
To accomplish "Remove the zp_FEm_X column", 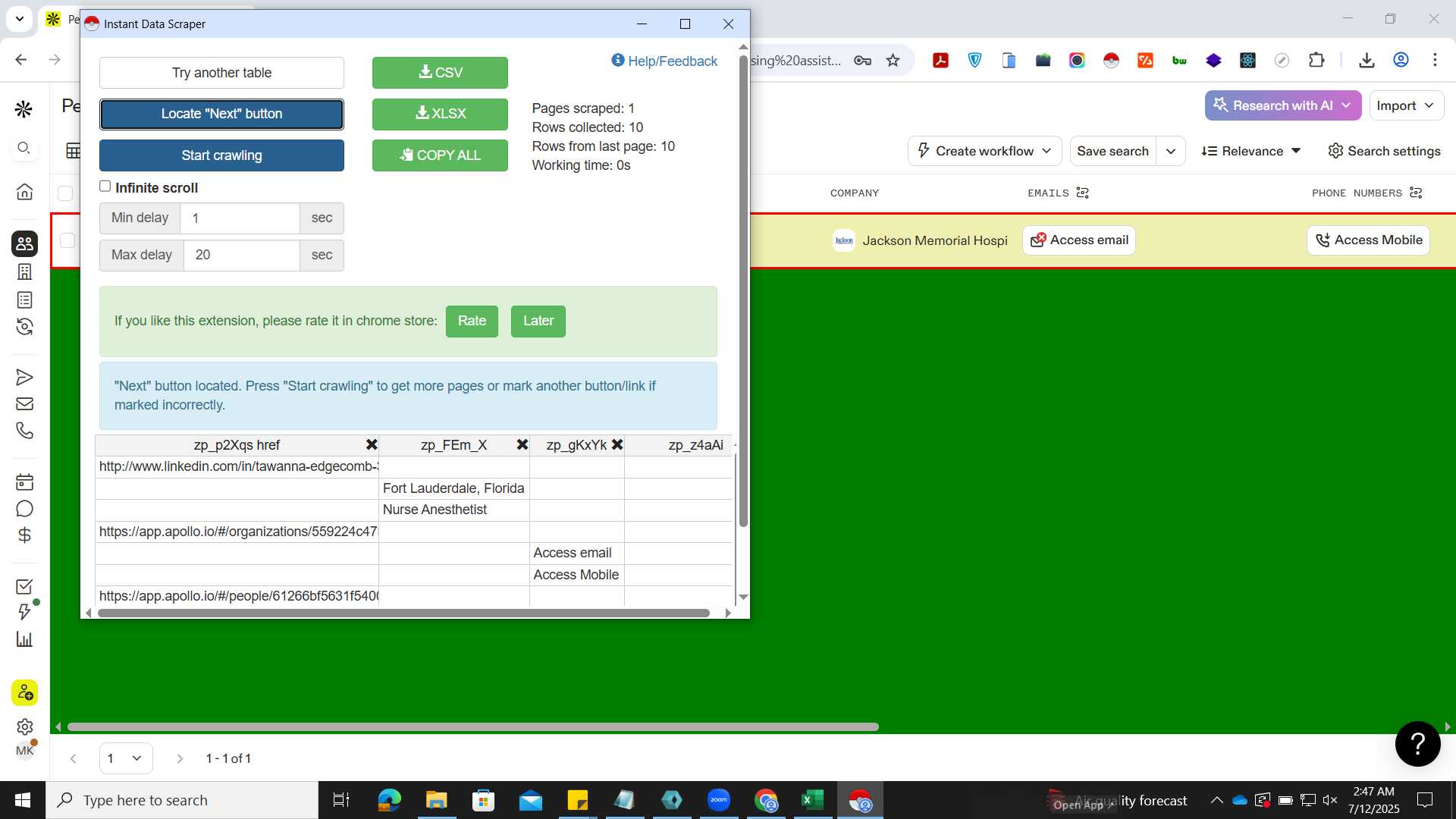I will click(x=522, y=445).
